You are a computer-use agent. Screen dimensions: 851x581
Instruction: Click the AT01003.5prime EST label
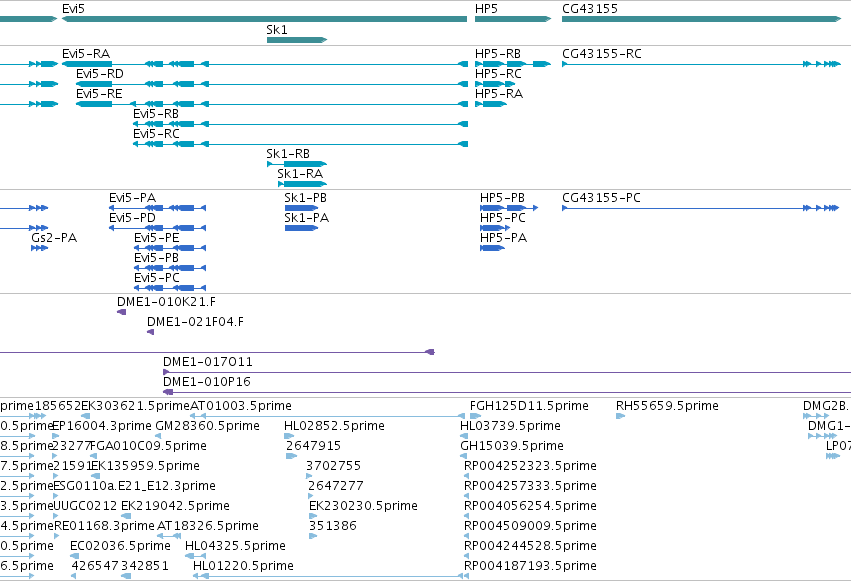(241, 406)
